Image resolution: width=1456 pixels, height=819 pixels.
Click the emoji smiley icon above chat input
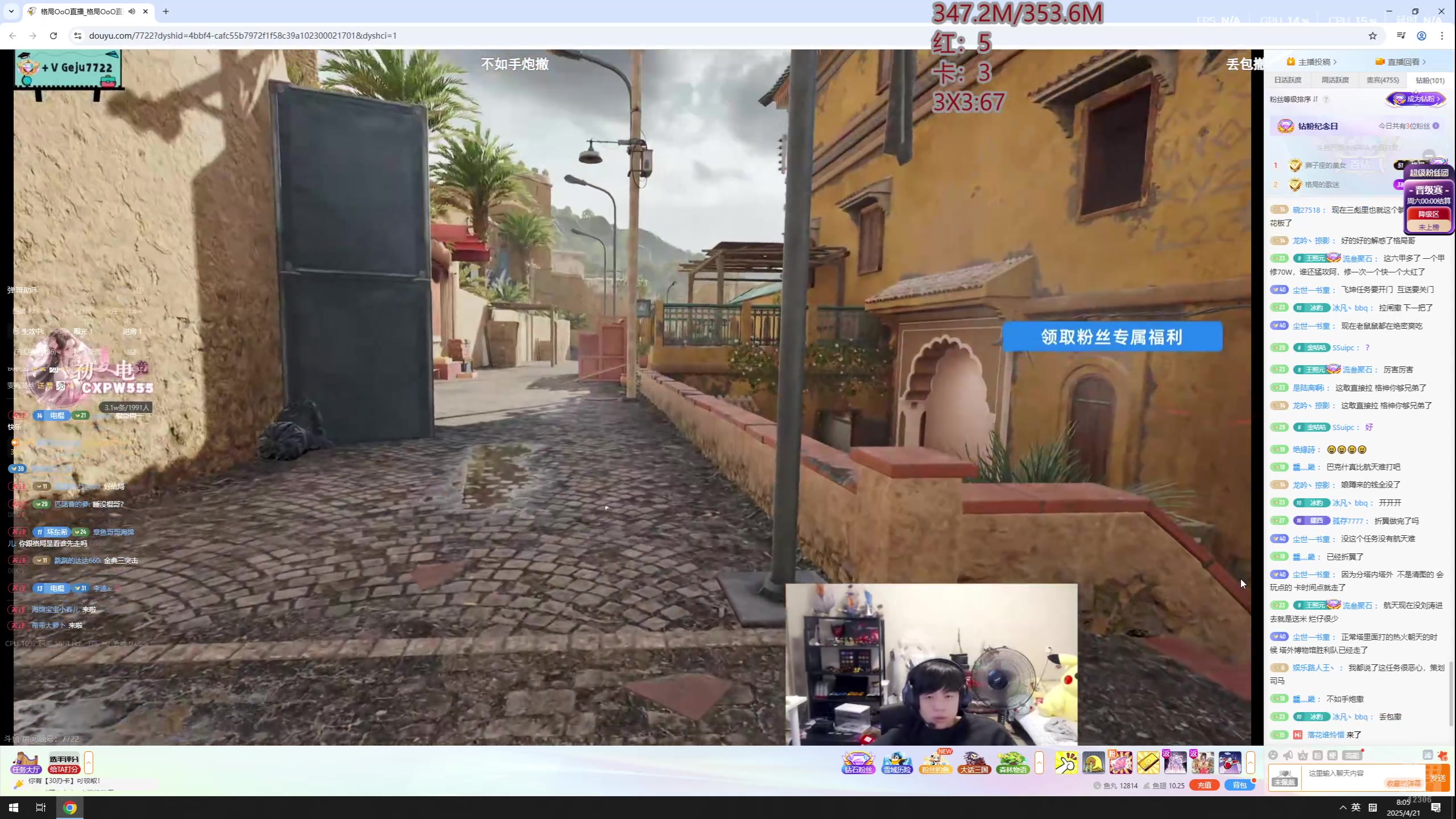pyautogui.click(x=1273, y=755)
